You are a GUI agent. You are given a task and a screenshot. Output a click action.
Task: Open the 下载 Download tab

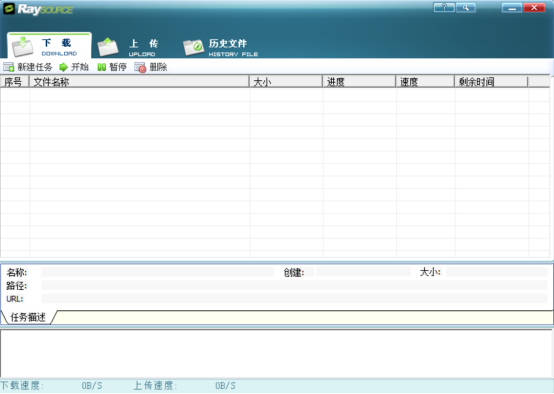click(x=49, y=46)
